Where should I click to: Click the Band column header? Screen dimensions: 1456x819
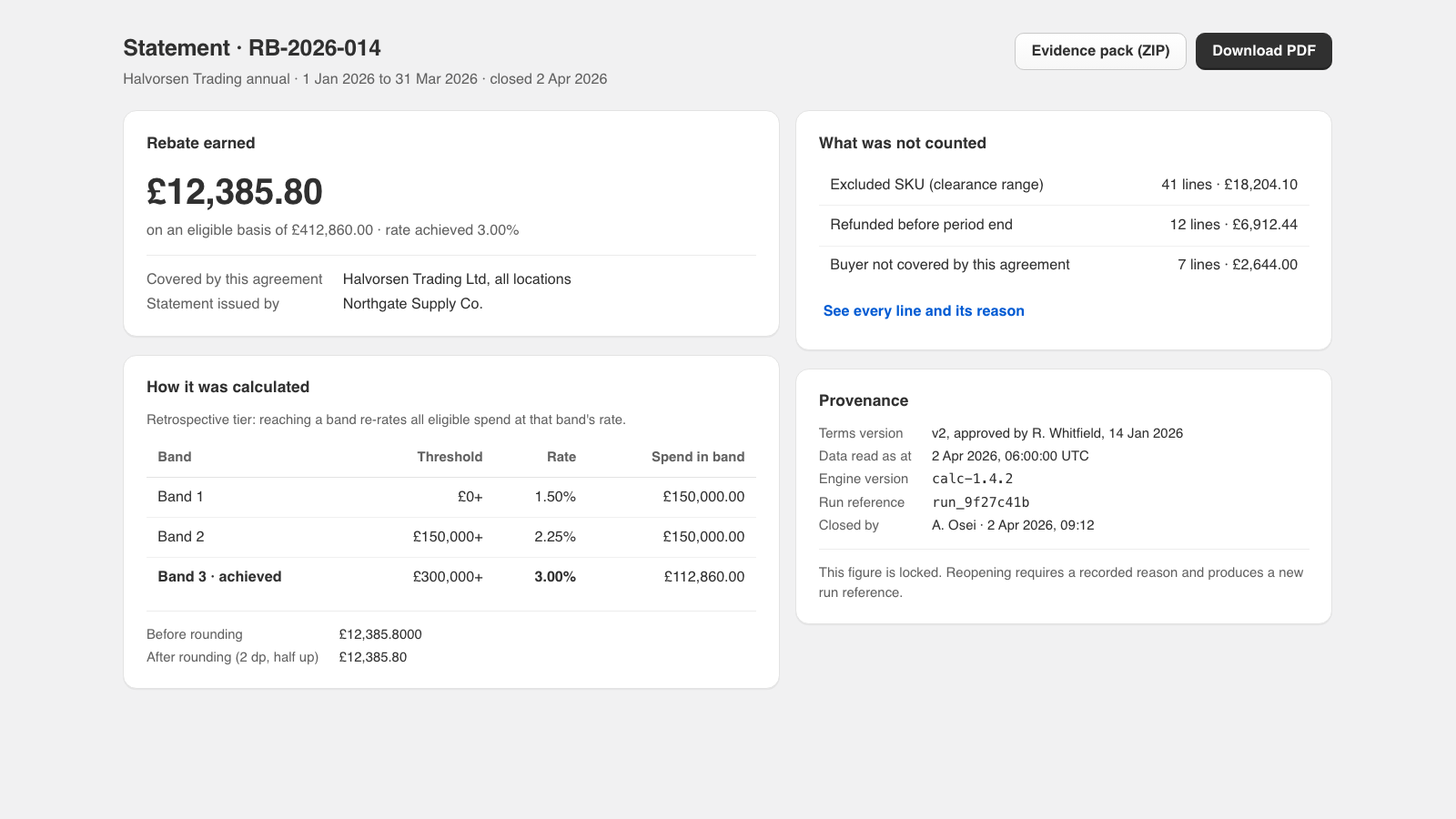click(175, 457)
